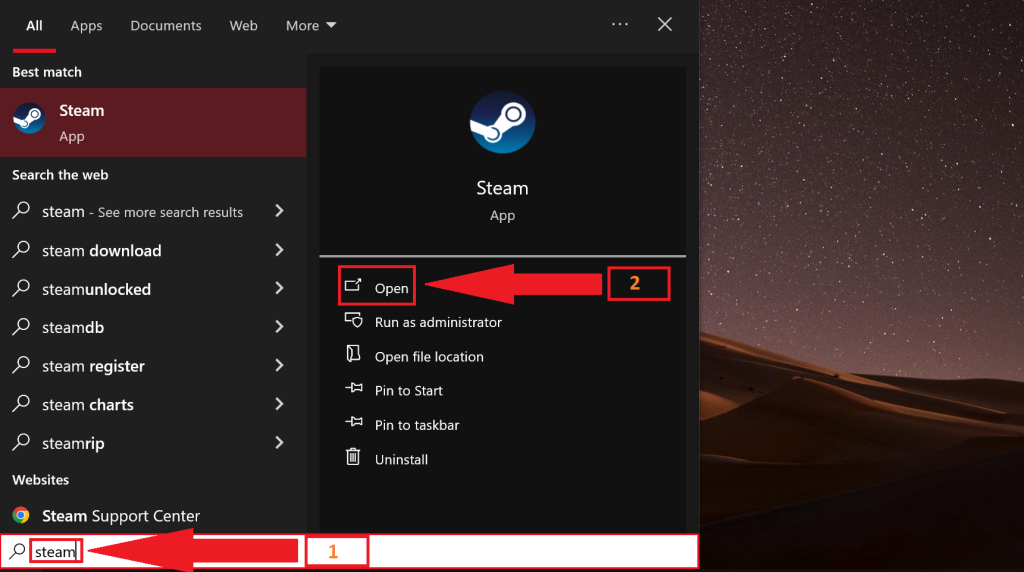1024x572 pixels.
Task: Click search icon beside 'steamunlocked'
Action: click(21, 288)
